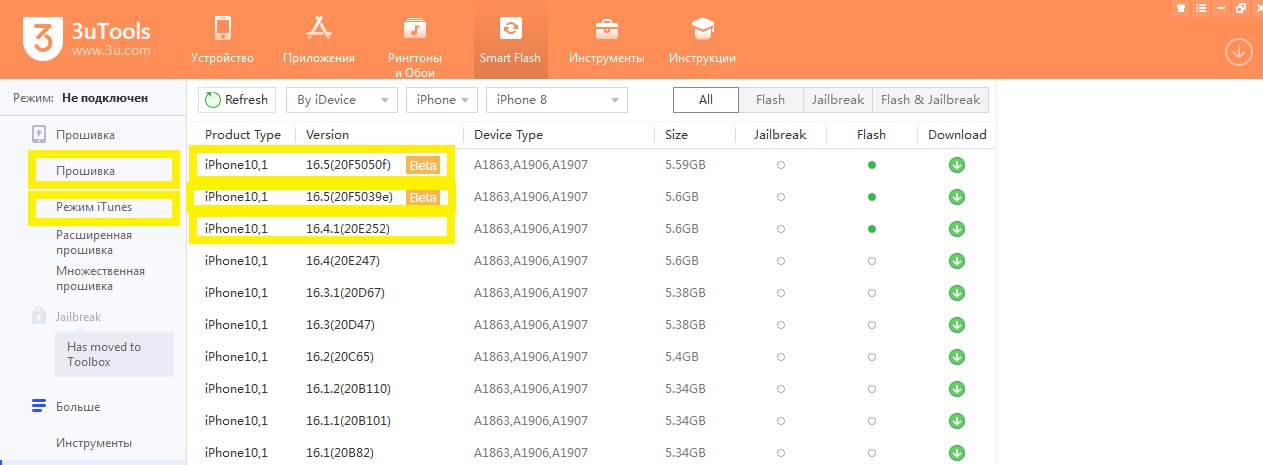
Task: Download firmware 16.3(20D47)
Action: [956, 325]
